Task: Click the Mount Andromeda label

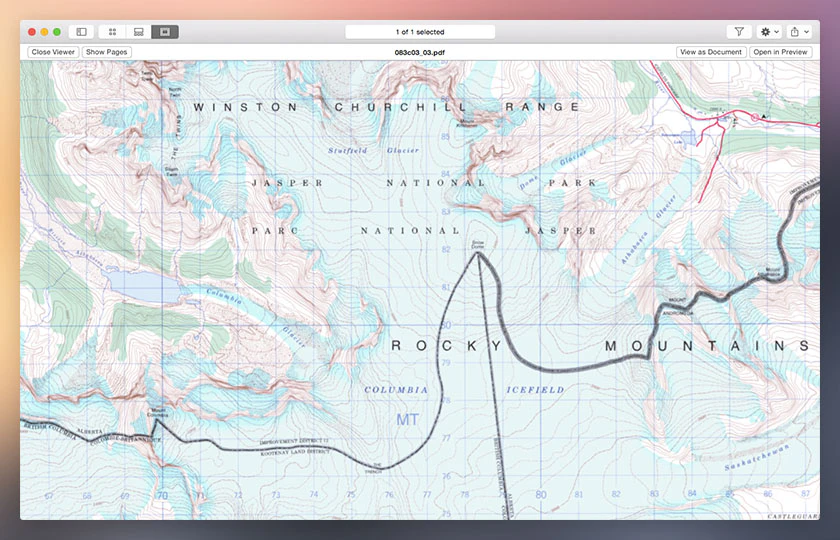Action: [x=678, y=306]
